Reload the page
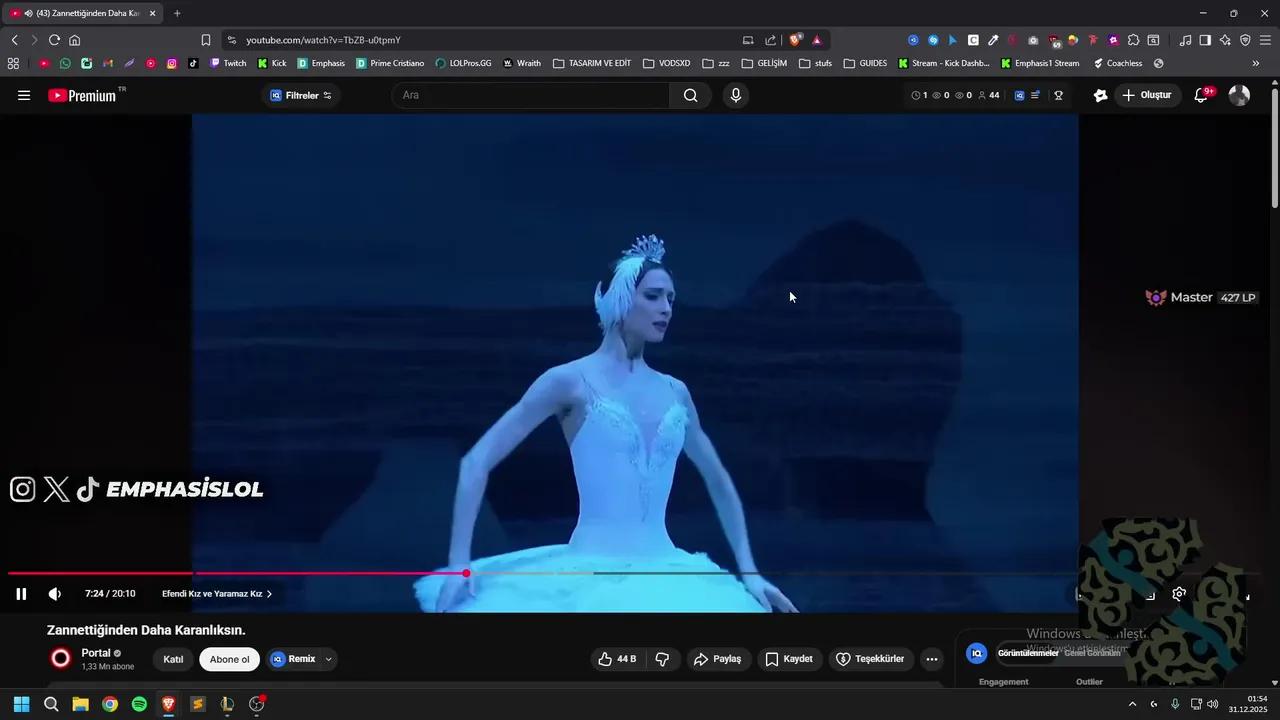Image resolution: width=1280 pixels, height=720 pixels. [54, 40]
